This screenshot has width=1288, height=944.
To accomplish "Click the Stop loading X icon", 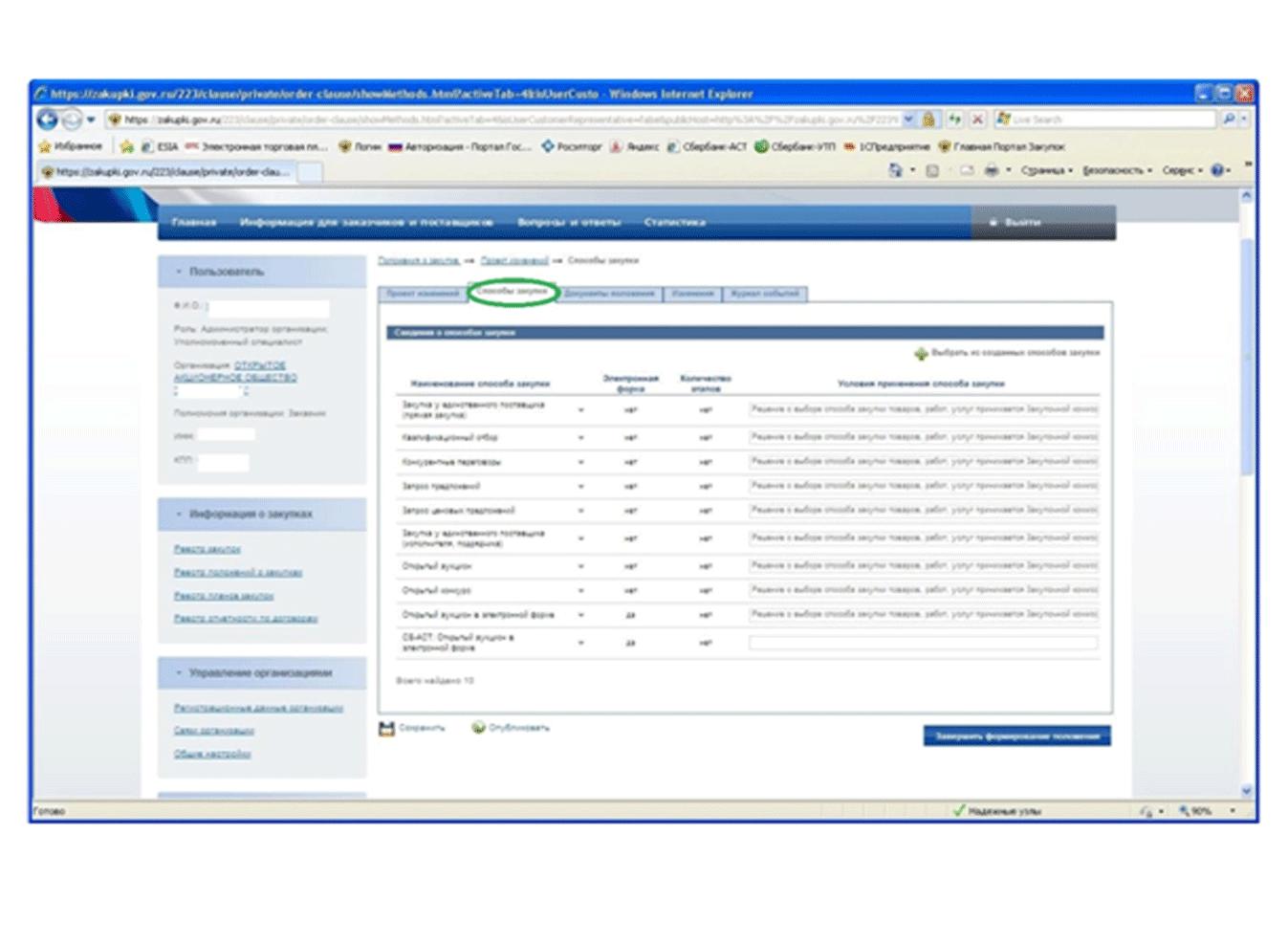I will 977,120.
